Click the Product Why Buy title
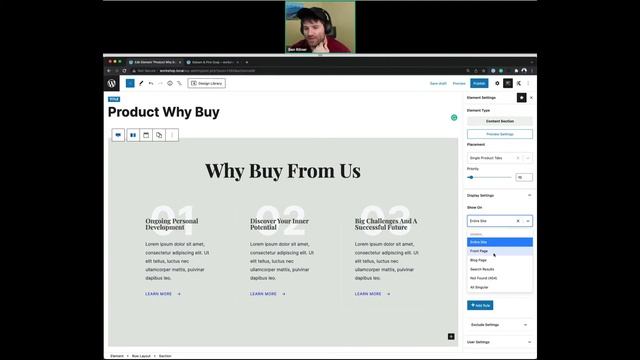Image resolution: width=640 pixels, height=360 pixels. coord(164,112)
